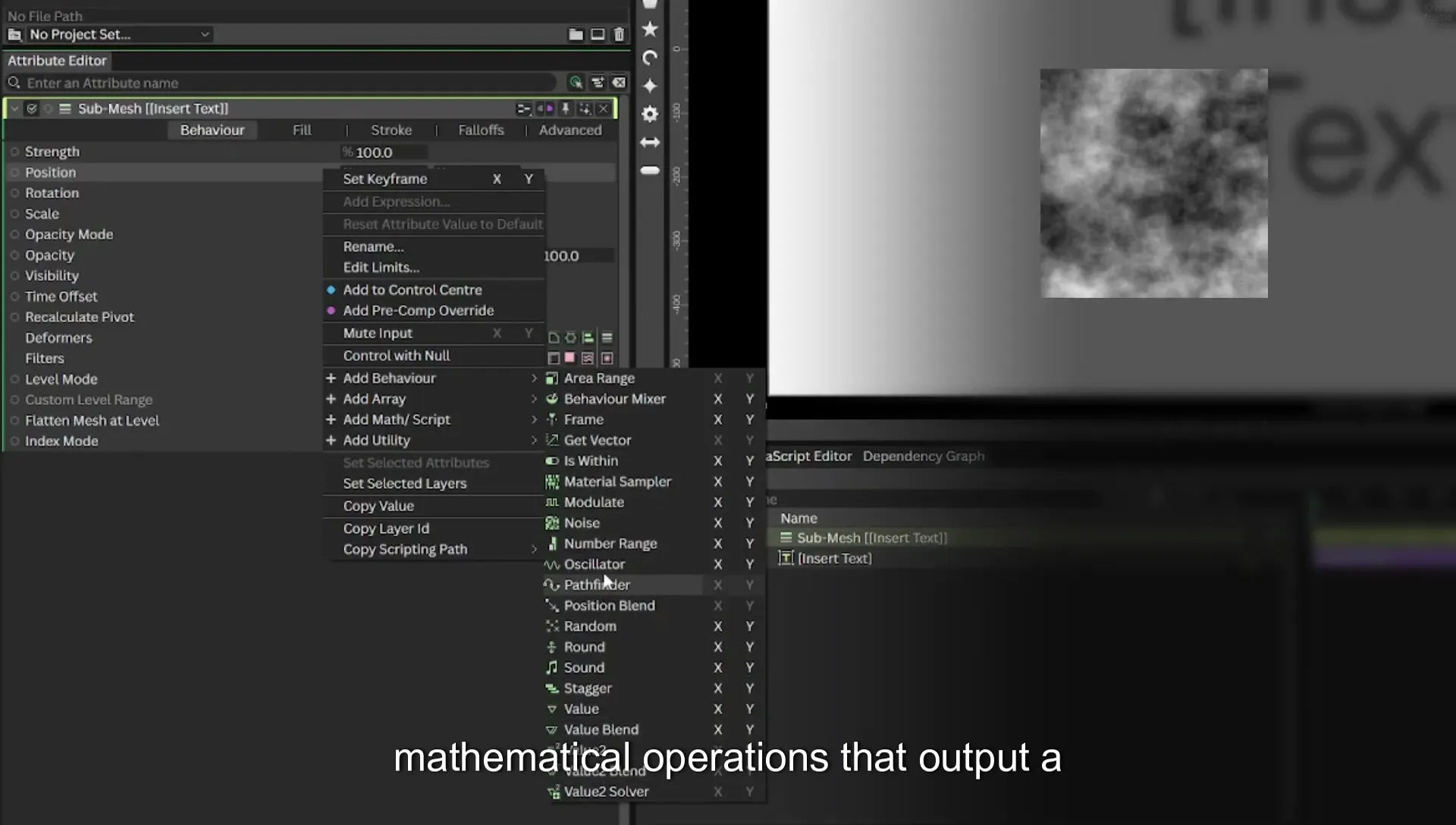Switch to the Dependency Graph tab
The width and height of the screenshot is (1456, 825).
(924, 456)
